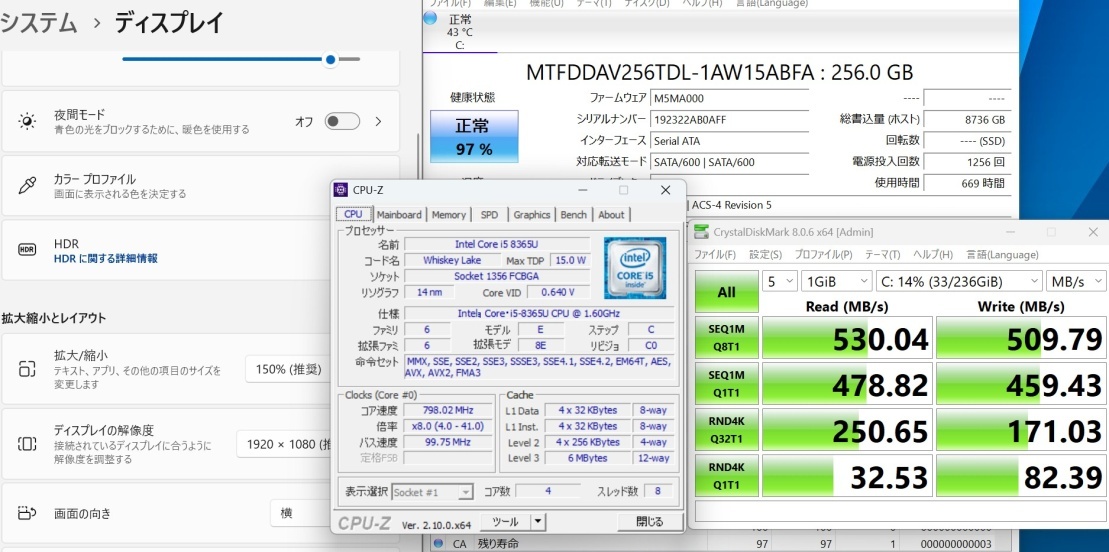Click the 530.04 read result value
The width and height of the screenshot is (1109, 552).
tap(846, 338)
